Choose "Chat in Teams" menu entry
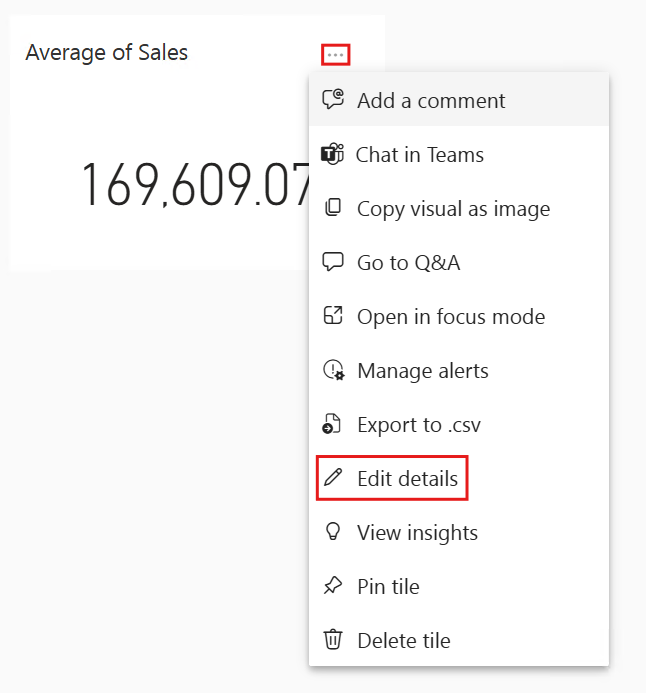The image size is (646, 693). click(420, 154)
